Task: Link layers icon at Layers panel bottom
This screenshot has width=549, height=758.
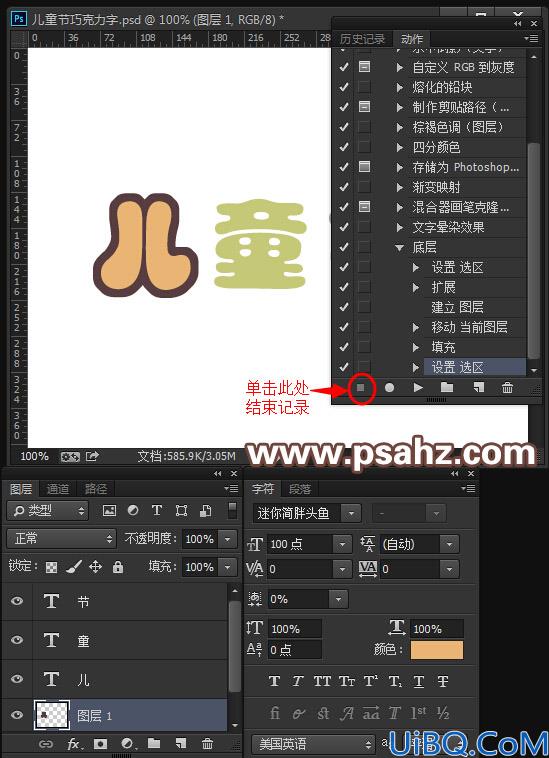Action: tap(46, 743)
